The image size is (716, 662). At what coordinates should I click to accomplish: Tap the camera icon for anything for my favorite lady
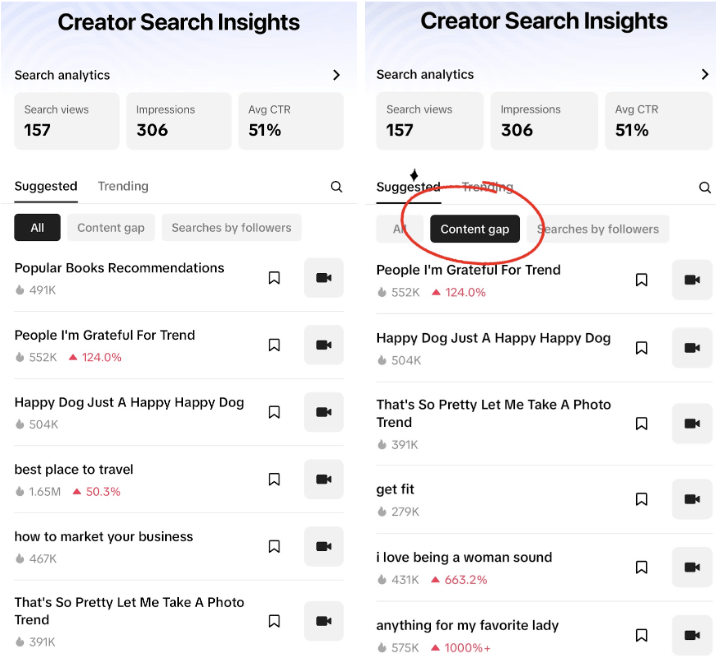click(x=691, y=635)
